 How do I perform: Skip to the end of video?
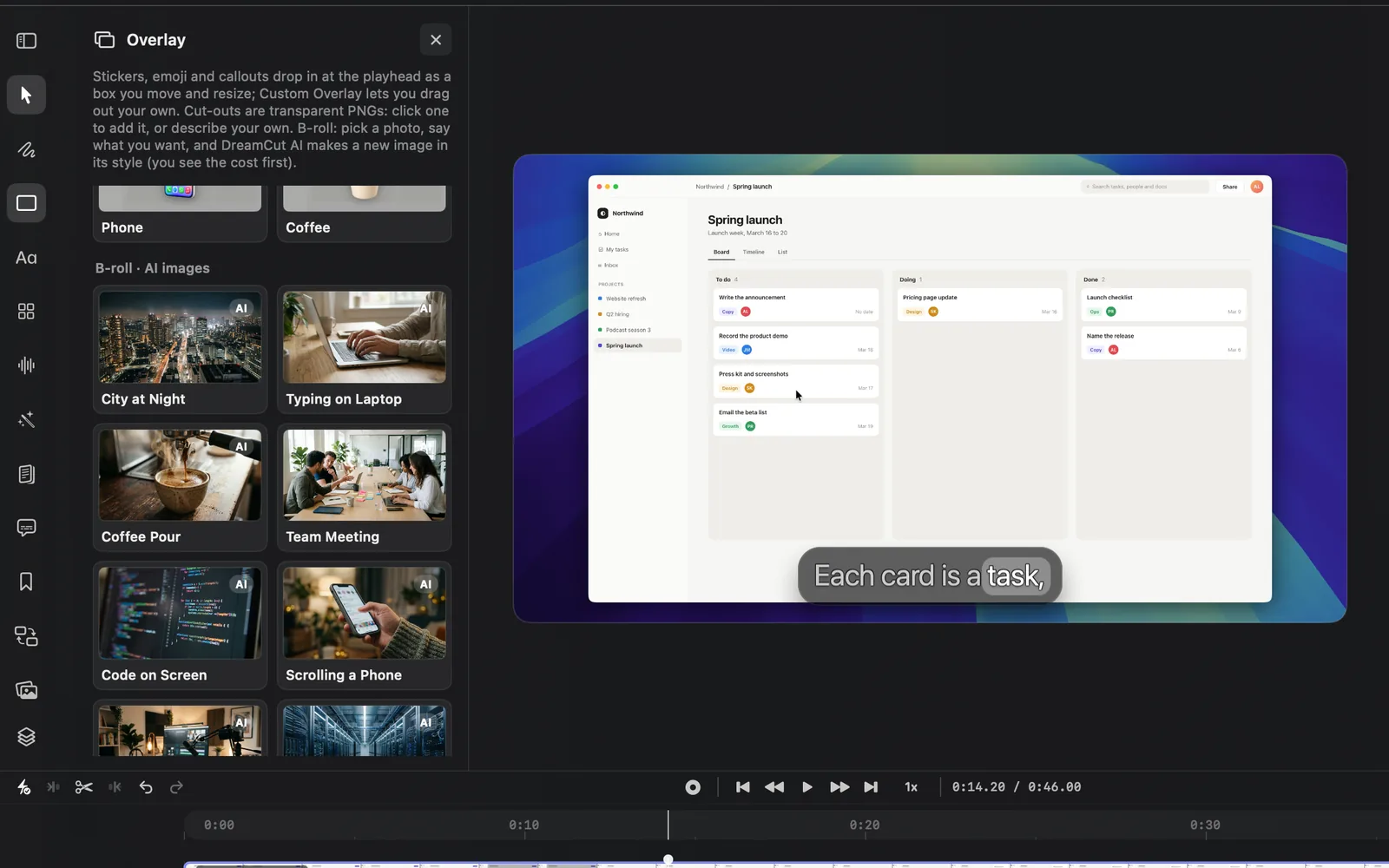[871, 787]
